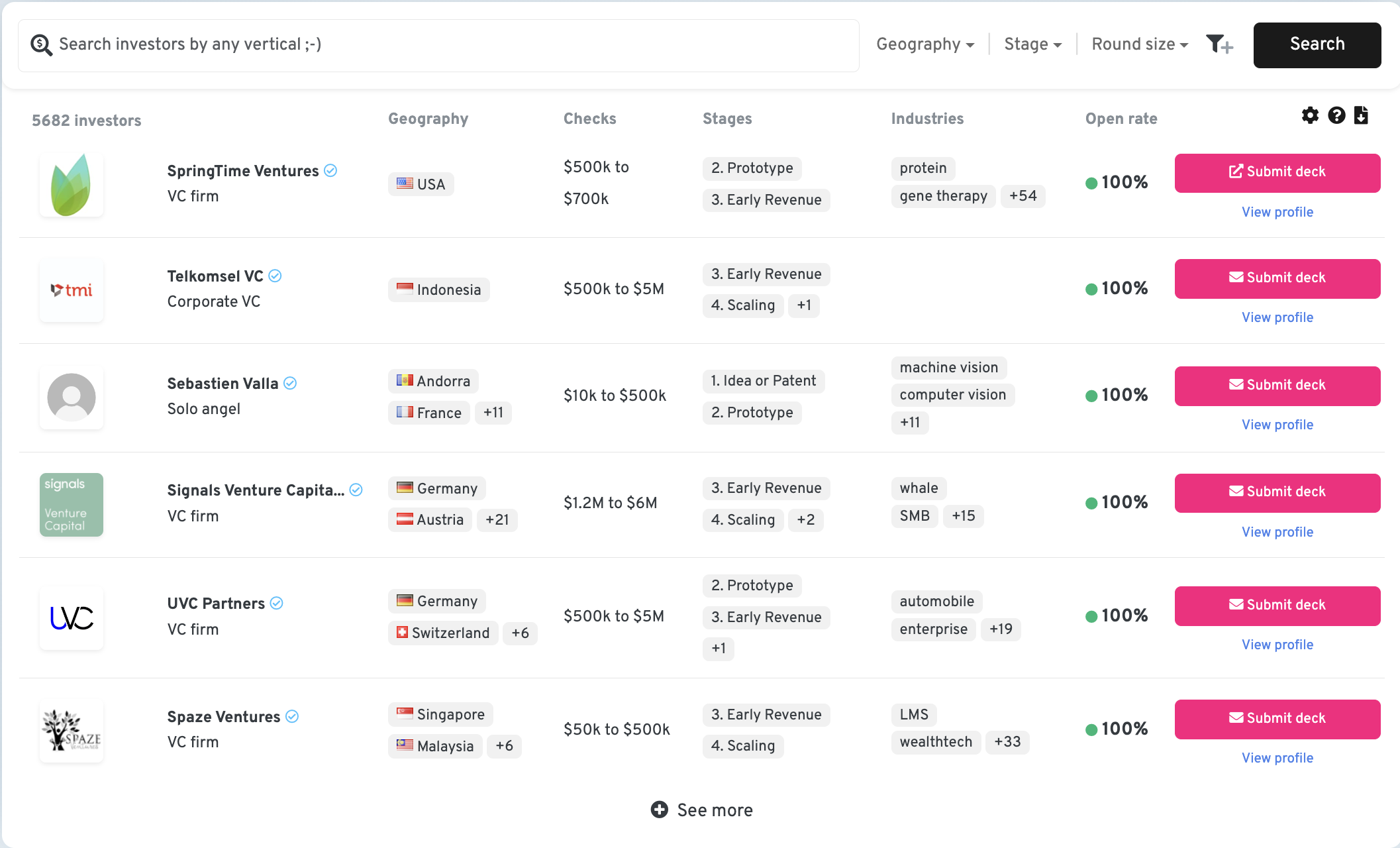Screen dimensions: 1400x848
Task: Click the Malaysia geography tag
Action: coord(435,746)
